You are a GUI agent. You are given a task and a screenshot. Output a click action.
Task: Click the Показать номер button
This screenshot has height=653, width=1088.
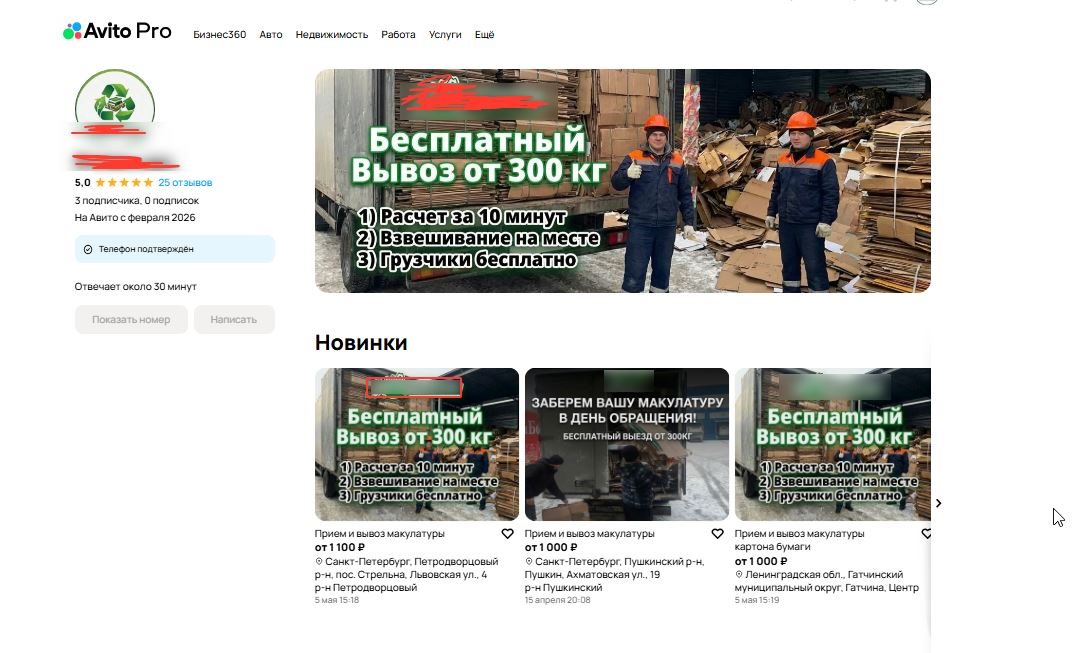(131, 320)
